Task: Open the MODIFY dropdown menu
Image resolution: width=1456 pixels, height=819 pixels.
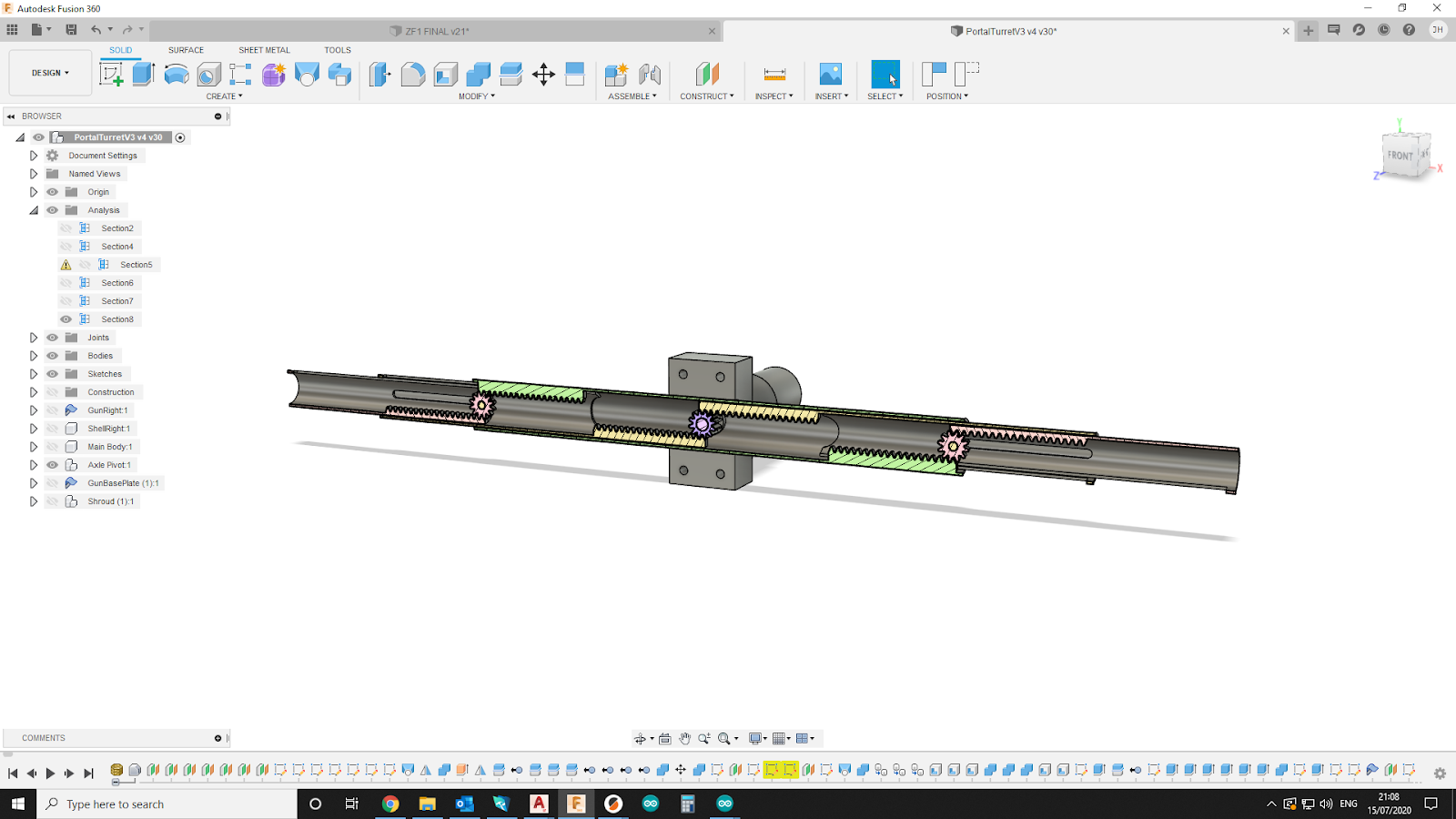Action: (477, 96)
